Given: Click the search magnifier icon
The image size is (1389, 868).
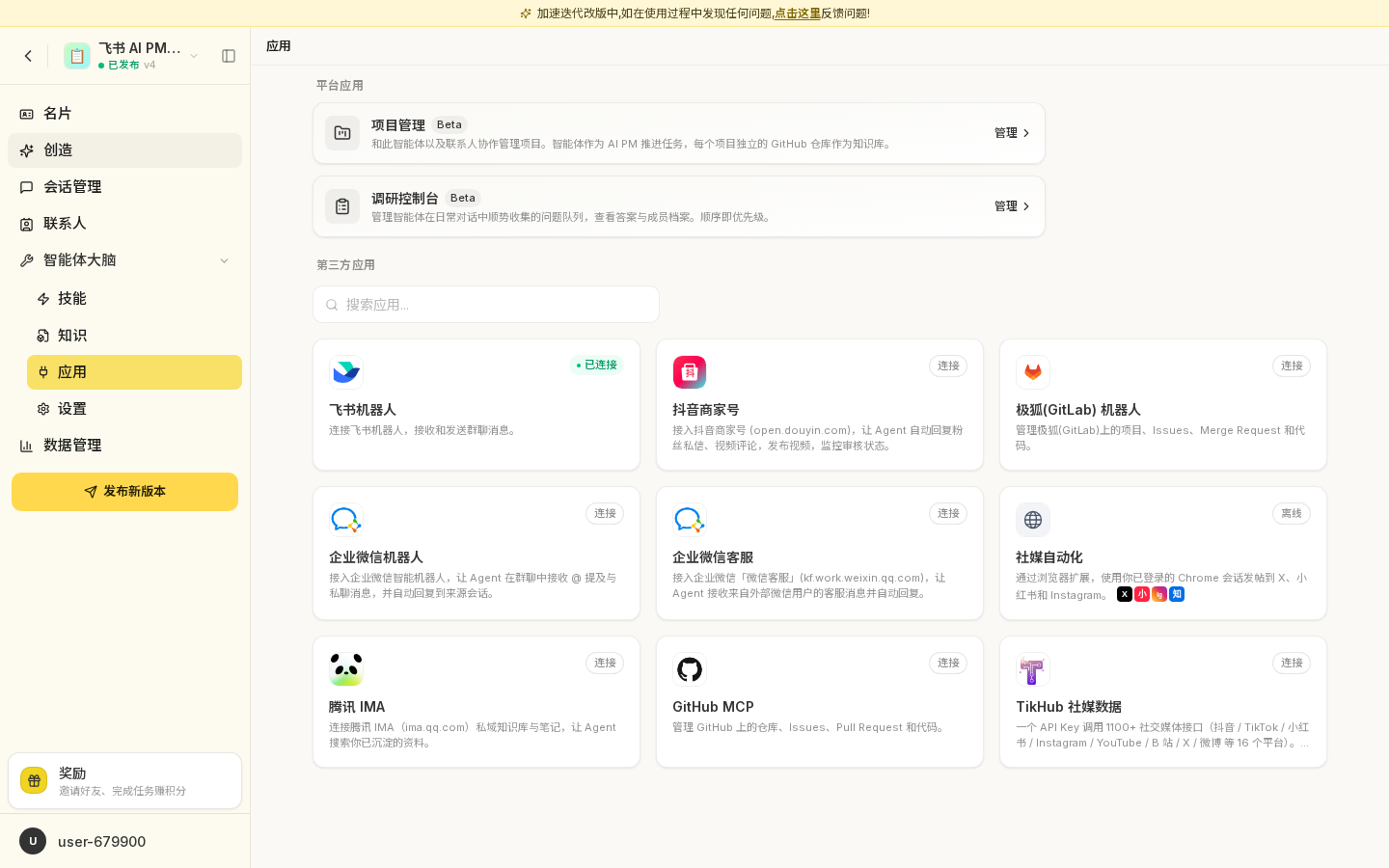Looking at the screenshot, I should 332,305.
